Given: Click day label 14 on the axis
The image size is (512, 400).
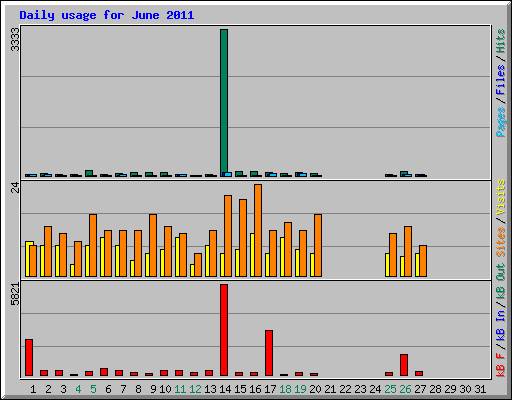Looking at the screenshot, I should 225,389.
